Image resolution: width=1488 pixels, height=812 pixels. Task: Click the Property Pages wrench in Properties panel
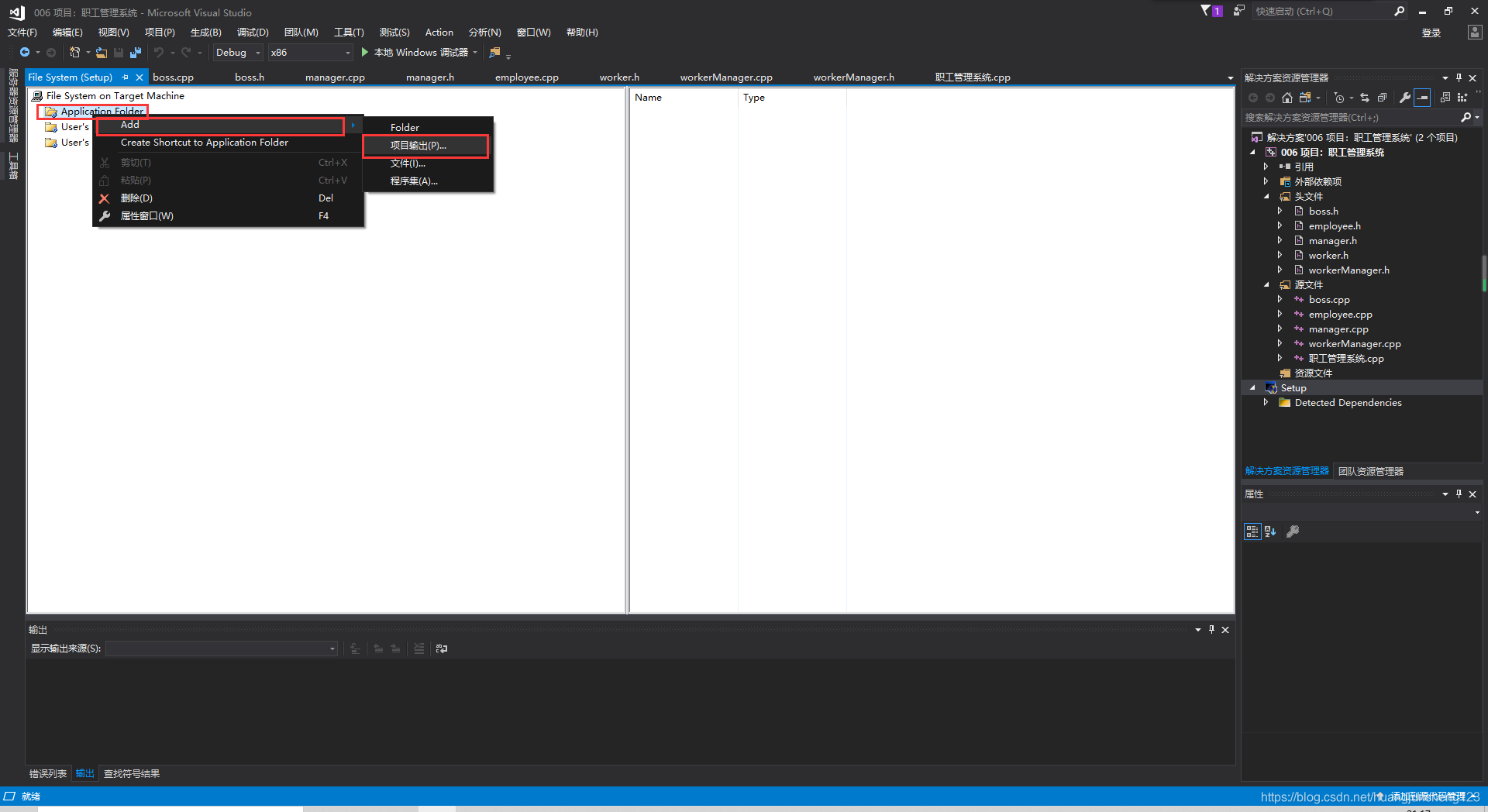point(1293,532)
